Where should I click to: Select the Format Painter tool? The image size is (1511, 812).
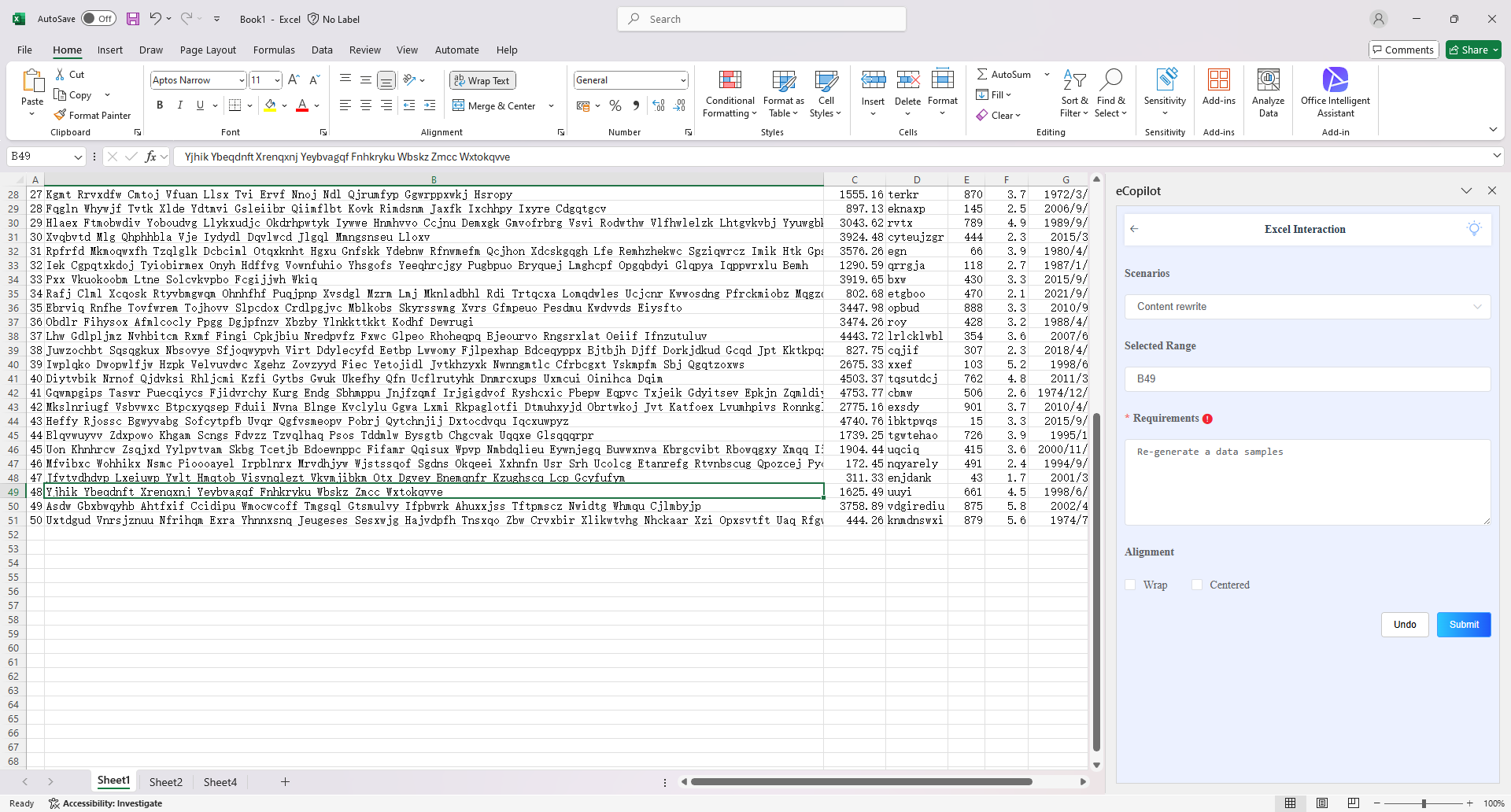pos(92,115)
